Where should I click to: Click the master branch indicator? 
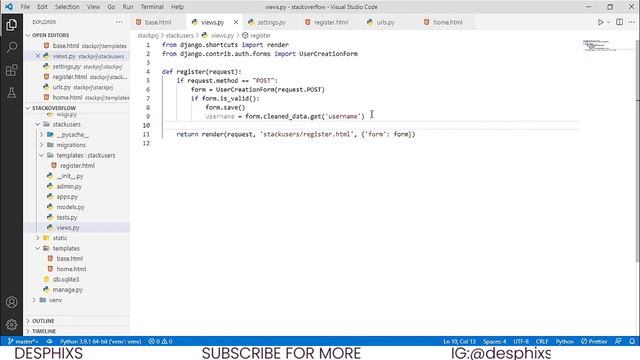(23, 341)
